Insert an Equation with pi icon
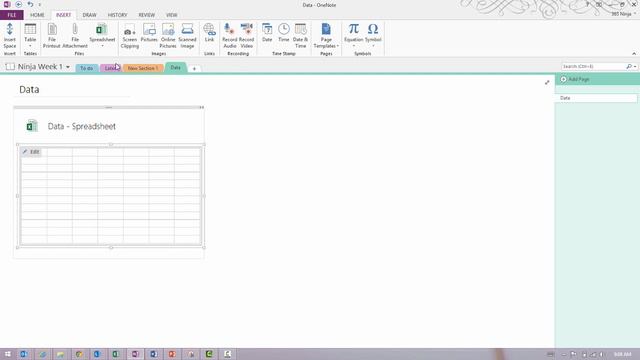 (x=353, y=29)
